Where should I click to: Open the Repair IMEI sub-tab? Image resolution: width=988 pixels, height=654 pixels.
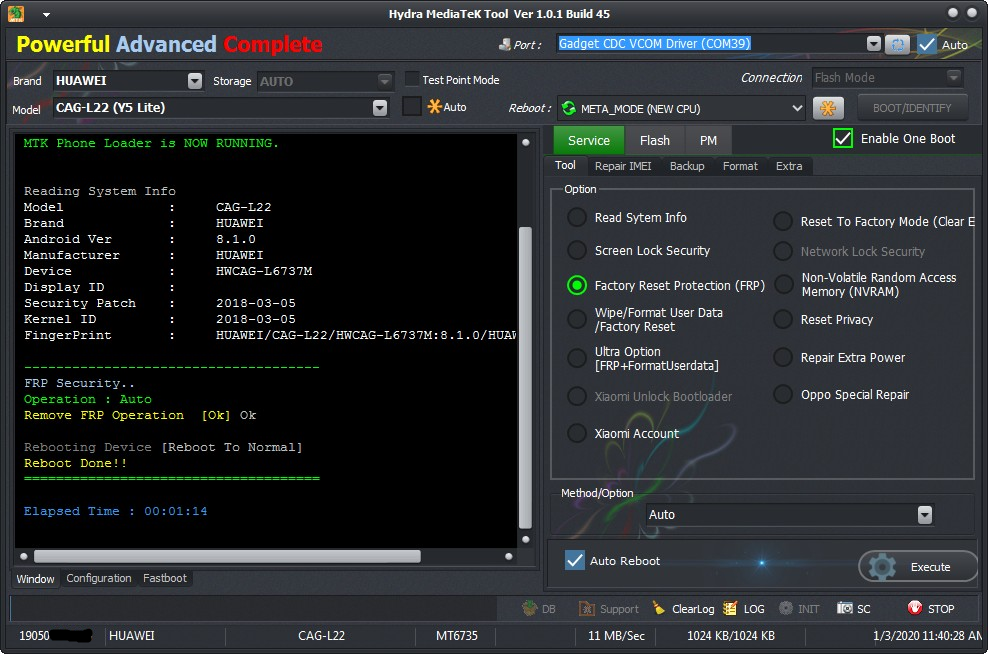[623, 166]
